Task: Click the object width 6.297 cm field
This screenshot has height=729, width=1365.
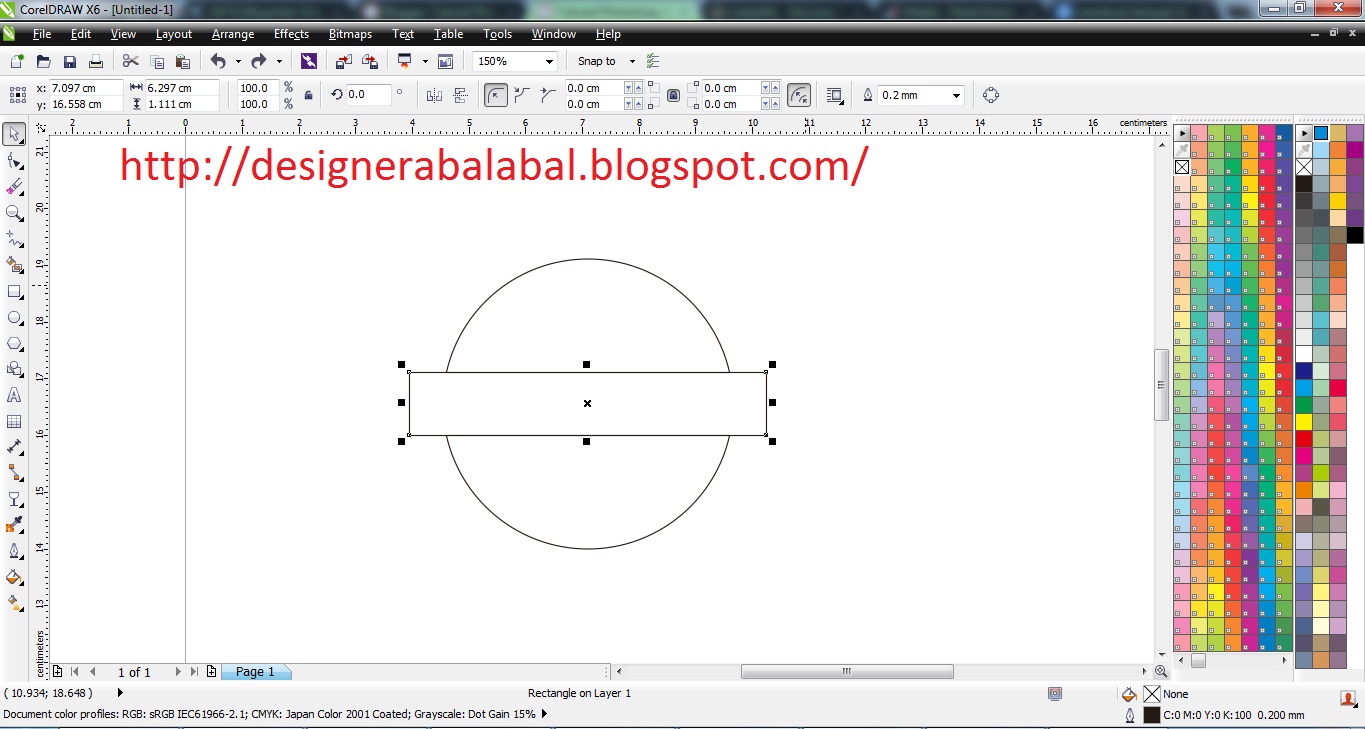Action: [181, 88]
